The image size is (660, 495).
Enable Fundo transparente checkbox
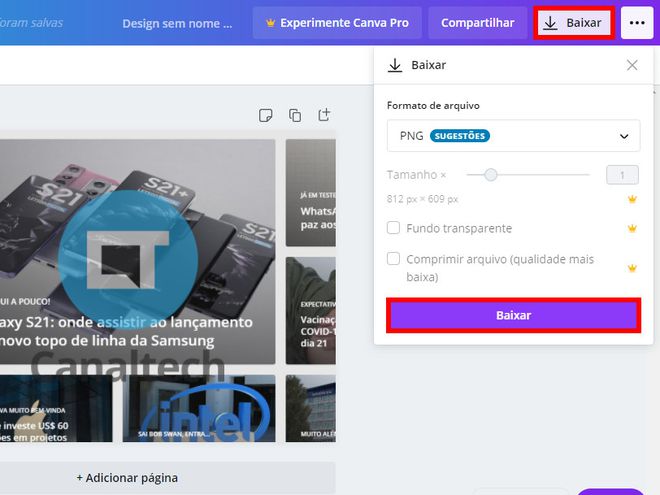[393, 228]
